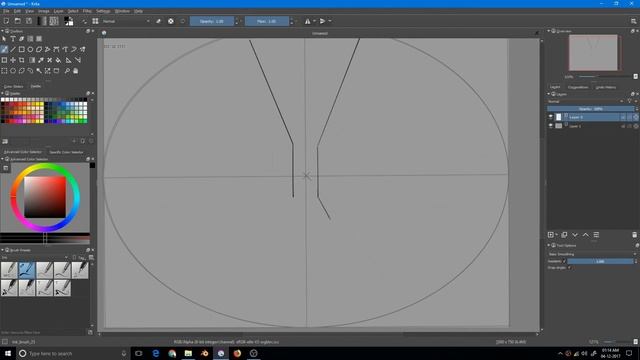Add a new paint layer

pos(551,235)
